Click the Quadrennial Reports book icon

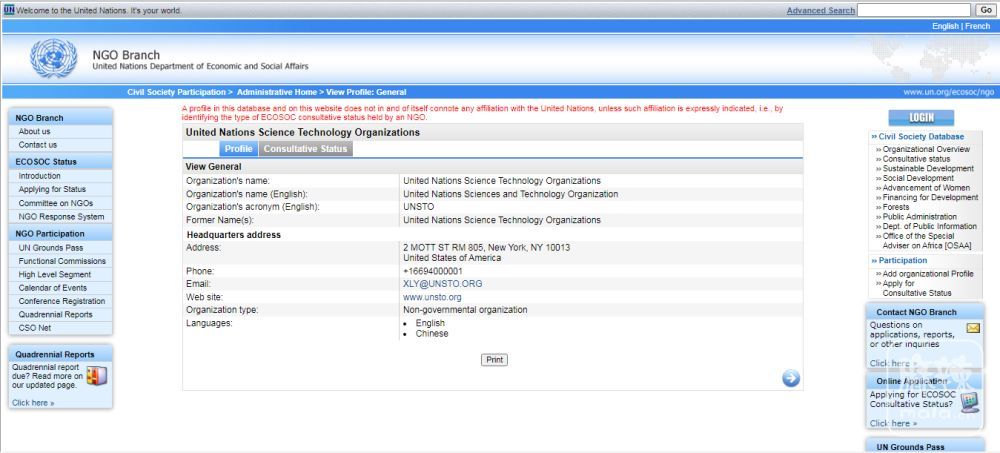(96, 376)
